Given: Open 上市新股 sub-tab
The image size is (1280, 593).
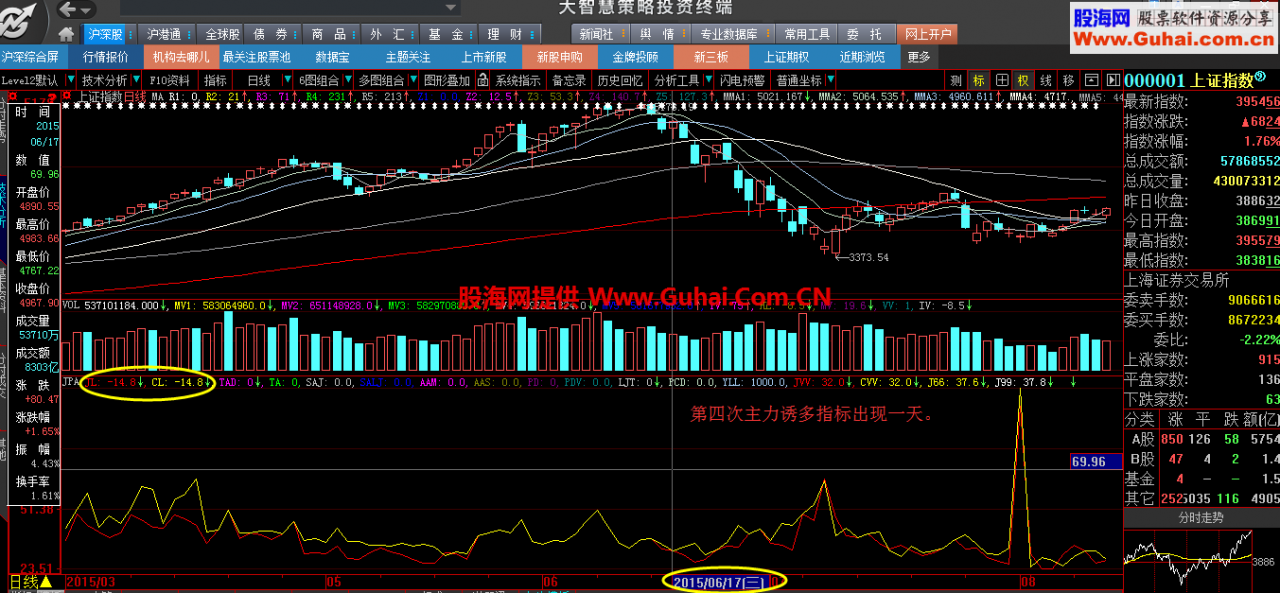Looking at the screenshot, I should (484, 57).
